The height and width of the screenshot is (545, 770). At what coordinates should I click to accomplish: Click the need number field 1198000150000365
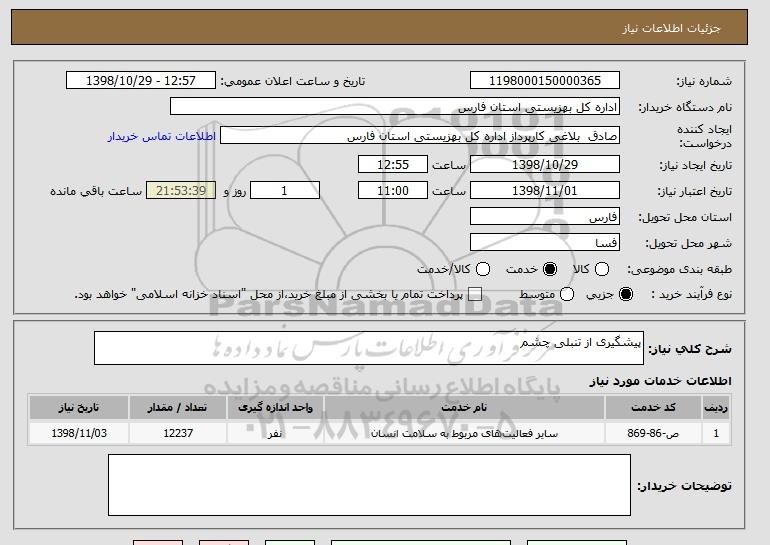pos(545,81)
